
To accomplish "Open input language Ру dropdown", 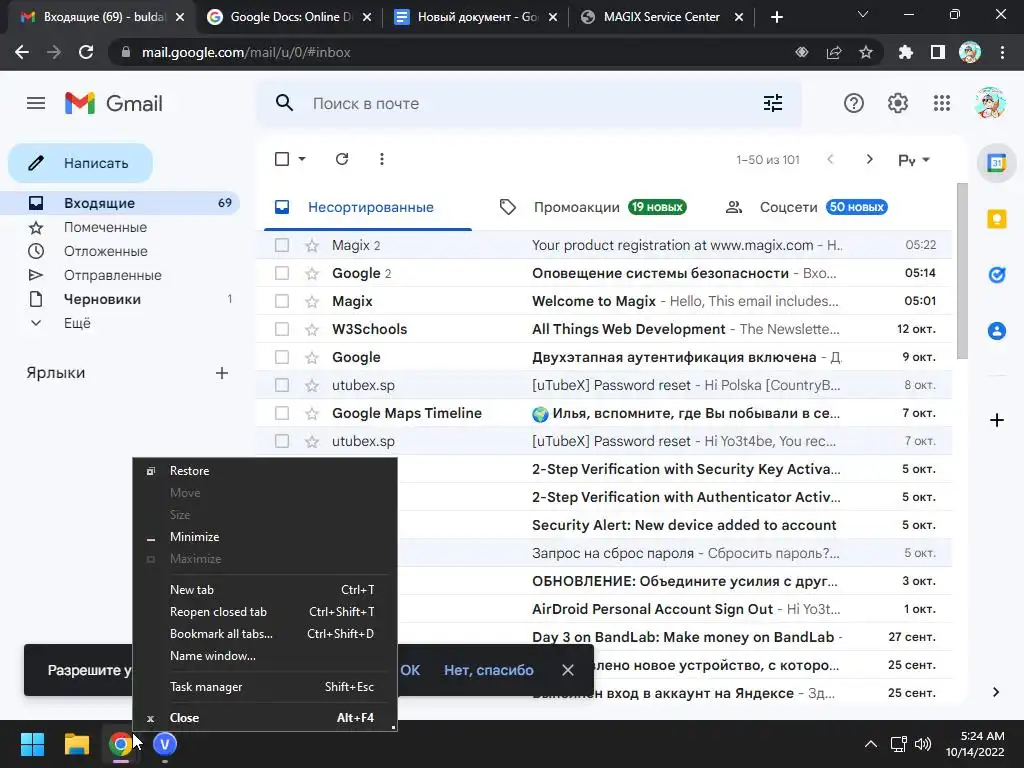I will coord(914,160).
